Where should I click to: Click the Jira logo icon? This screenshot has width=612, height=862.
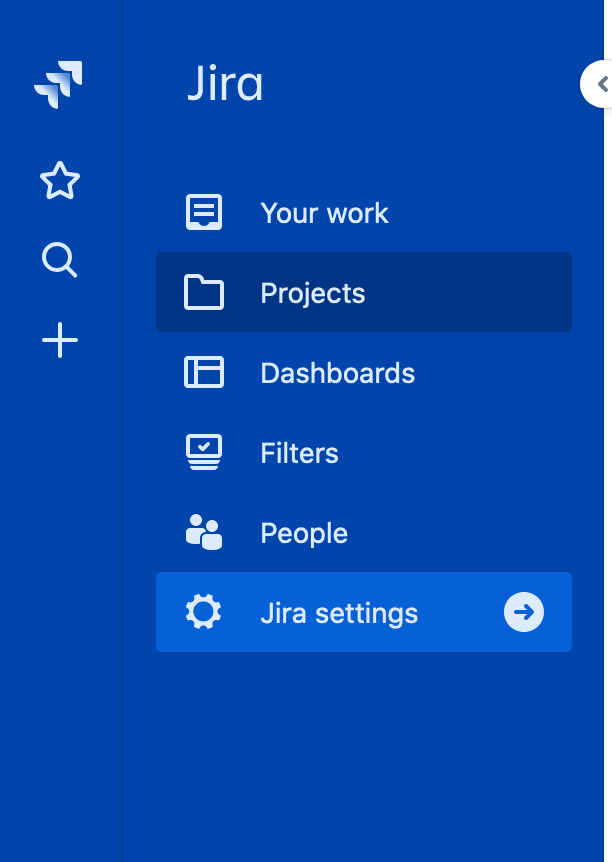coord(58,84)
